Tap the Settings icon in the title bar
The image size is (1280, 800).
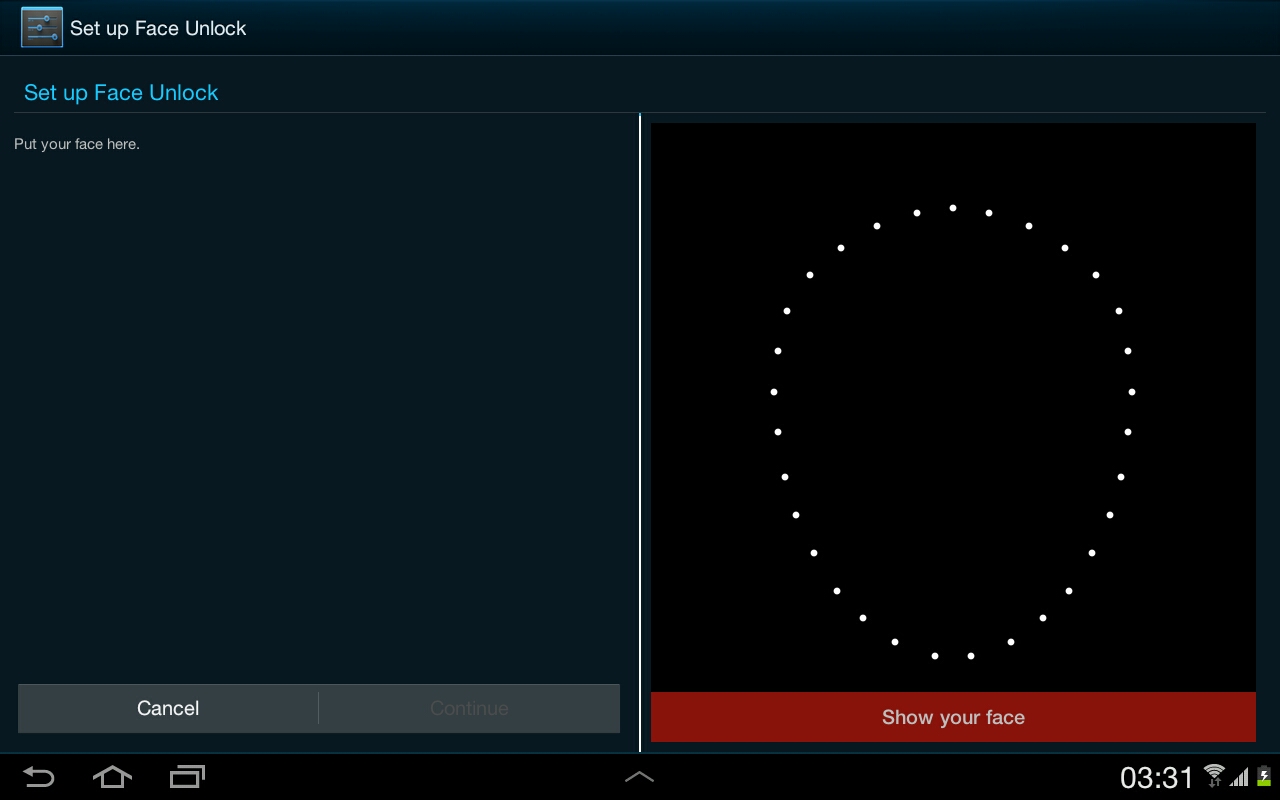(42, 28)
